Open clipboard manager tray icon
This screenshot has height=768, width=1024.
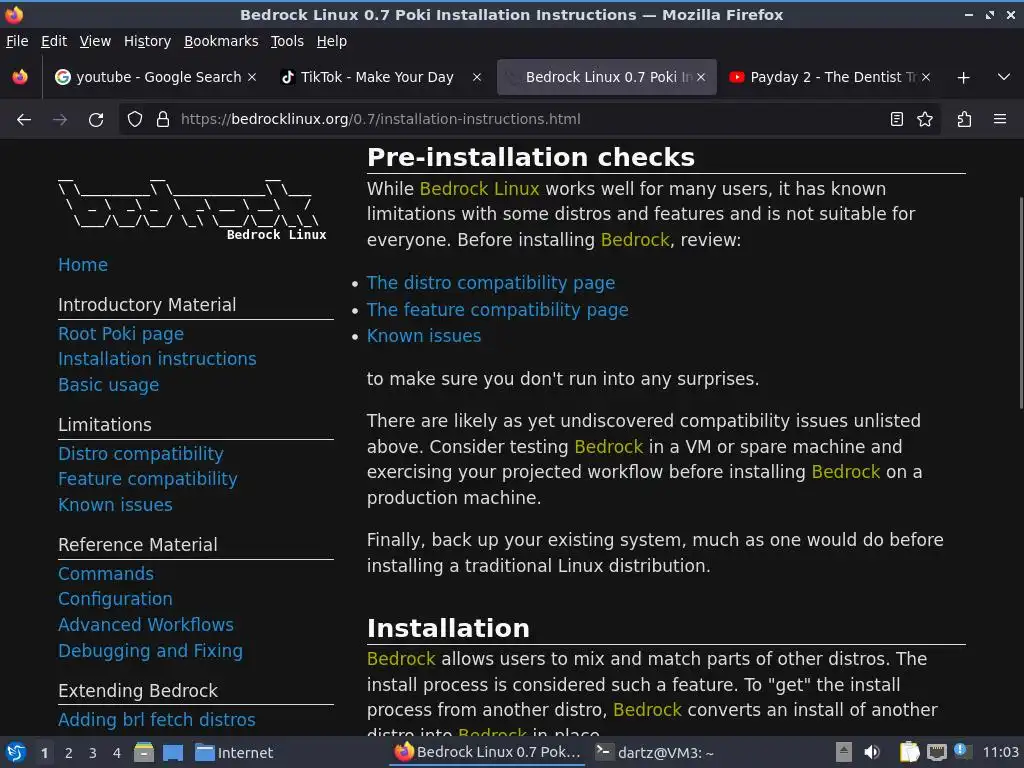909,752
